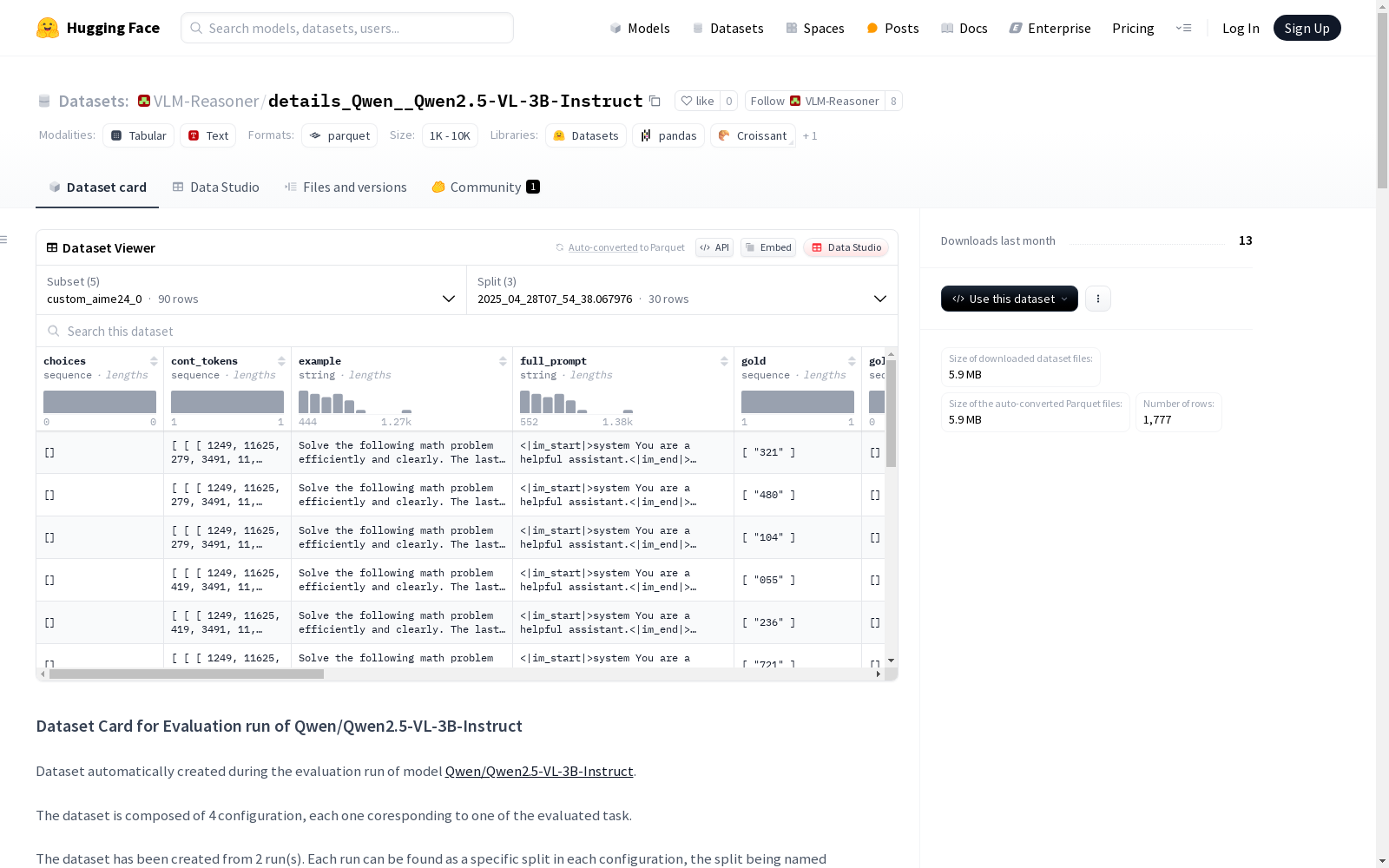Switch to the Dataset card tab
Screen dimensions: 1389x868
click(97, 187)
